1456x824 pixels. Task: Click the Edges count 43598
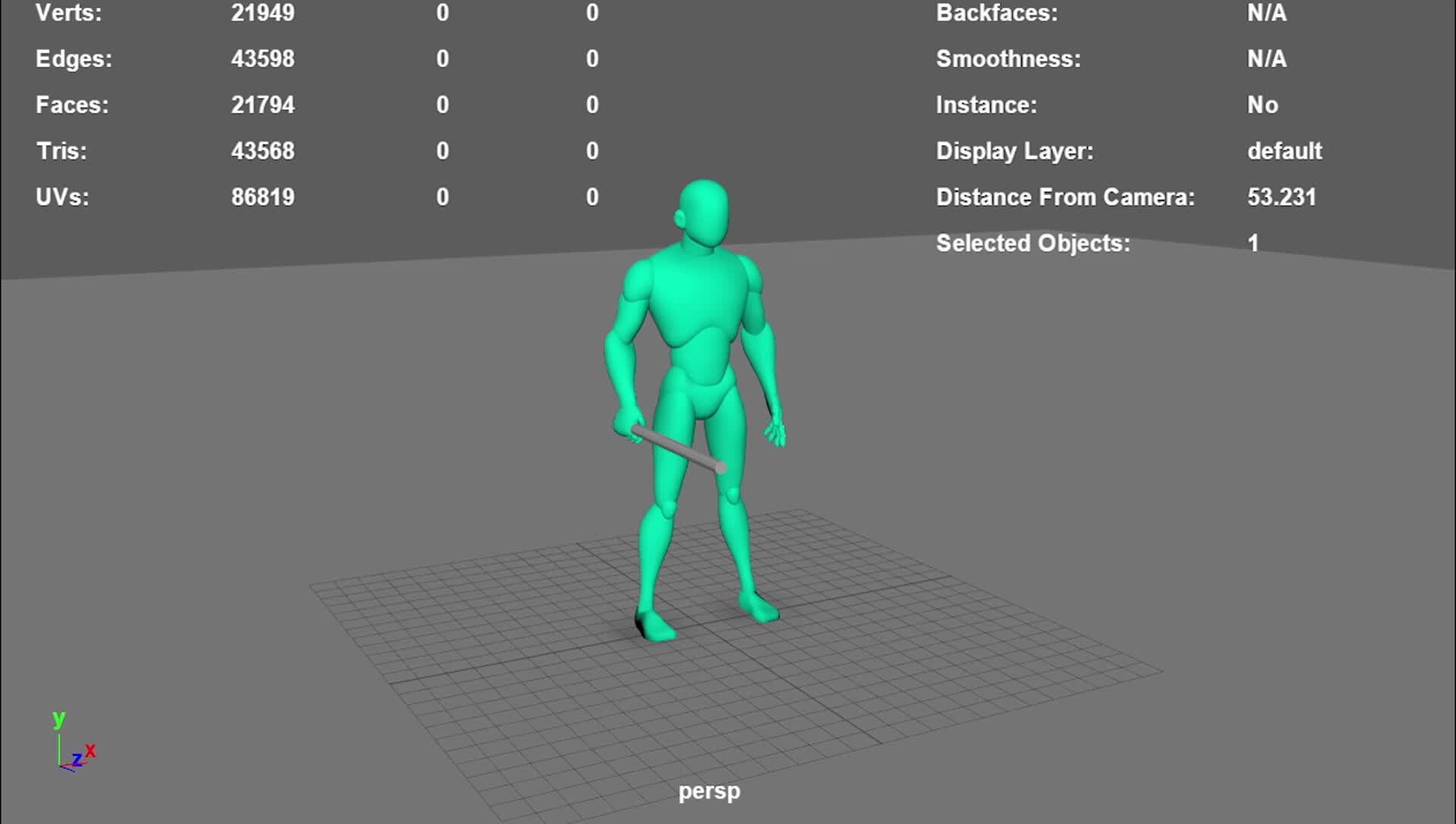(262, 58)
